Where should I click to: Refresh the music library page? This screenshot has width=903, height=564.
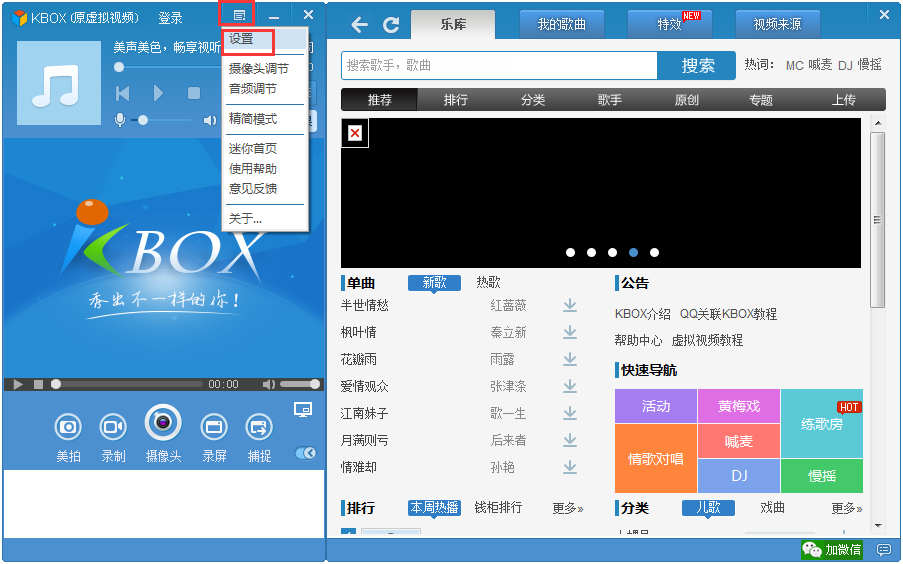click(391, 25)
